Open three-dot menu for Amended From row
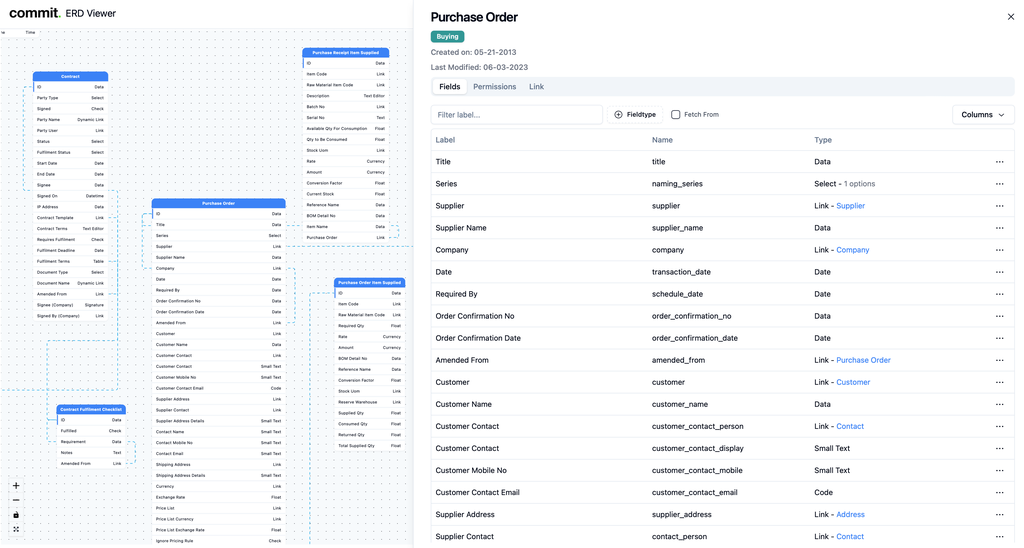Image resolution: width=1024 pixels, height=548 pixels. click(x=999, y=361)
